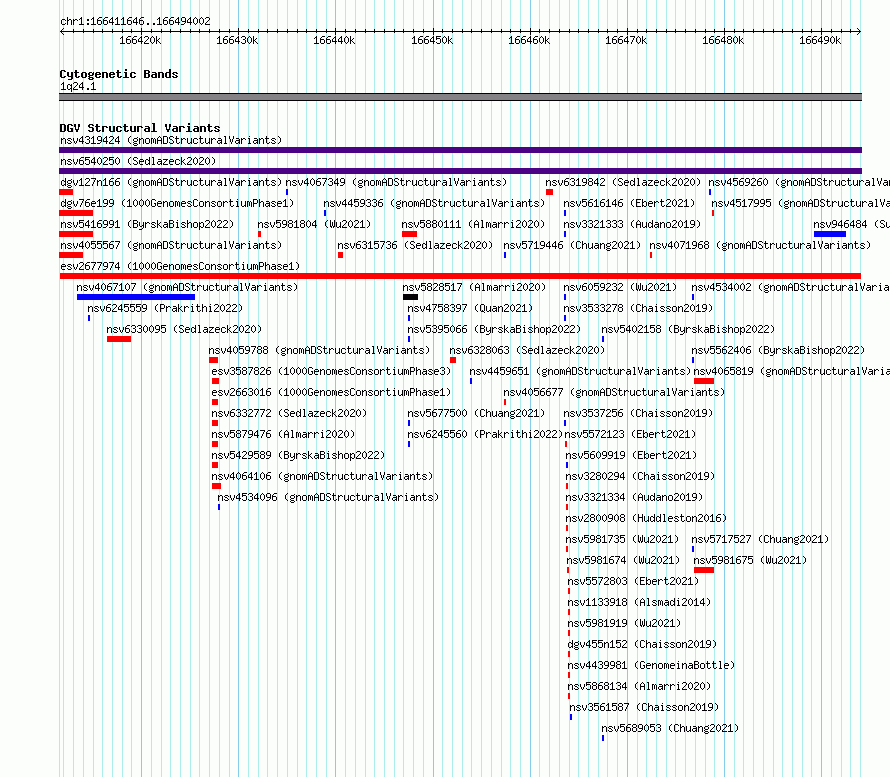Screen dimensions: 890x777
Task: Click nsv4064106 variant label
Action: click(322, 476)
